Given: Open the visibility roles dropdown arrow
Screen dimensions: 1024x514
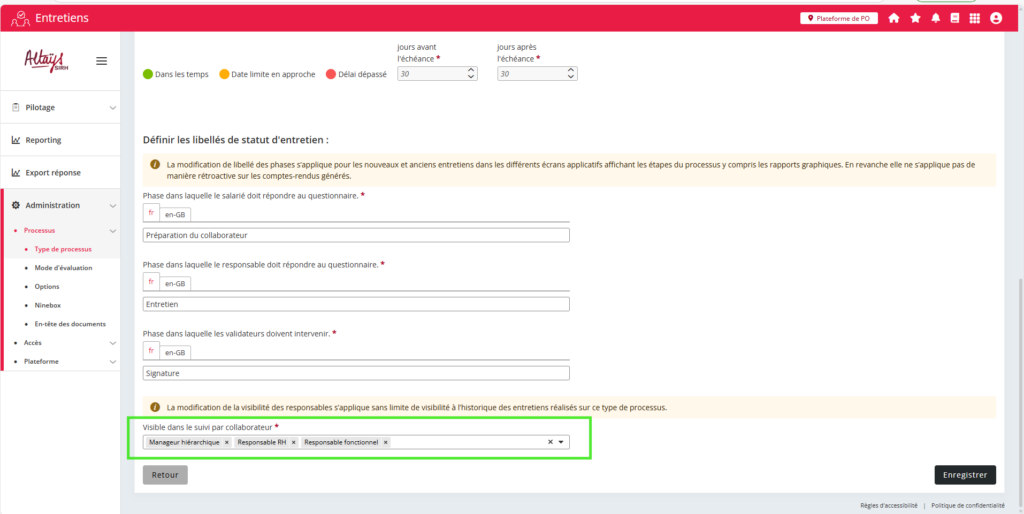Looking at the screenshot, I should [x=561, y=442].
